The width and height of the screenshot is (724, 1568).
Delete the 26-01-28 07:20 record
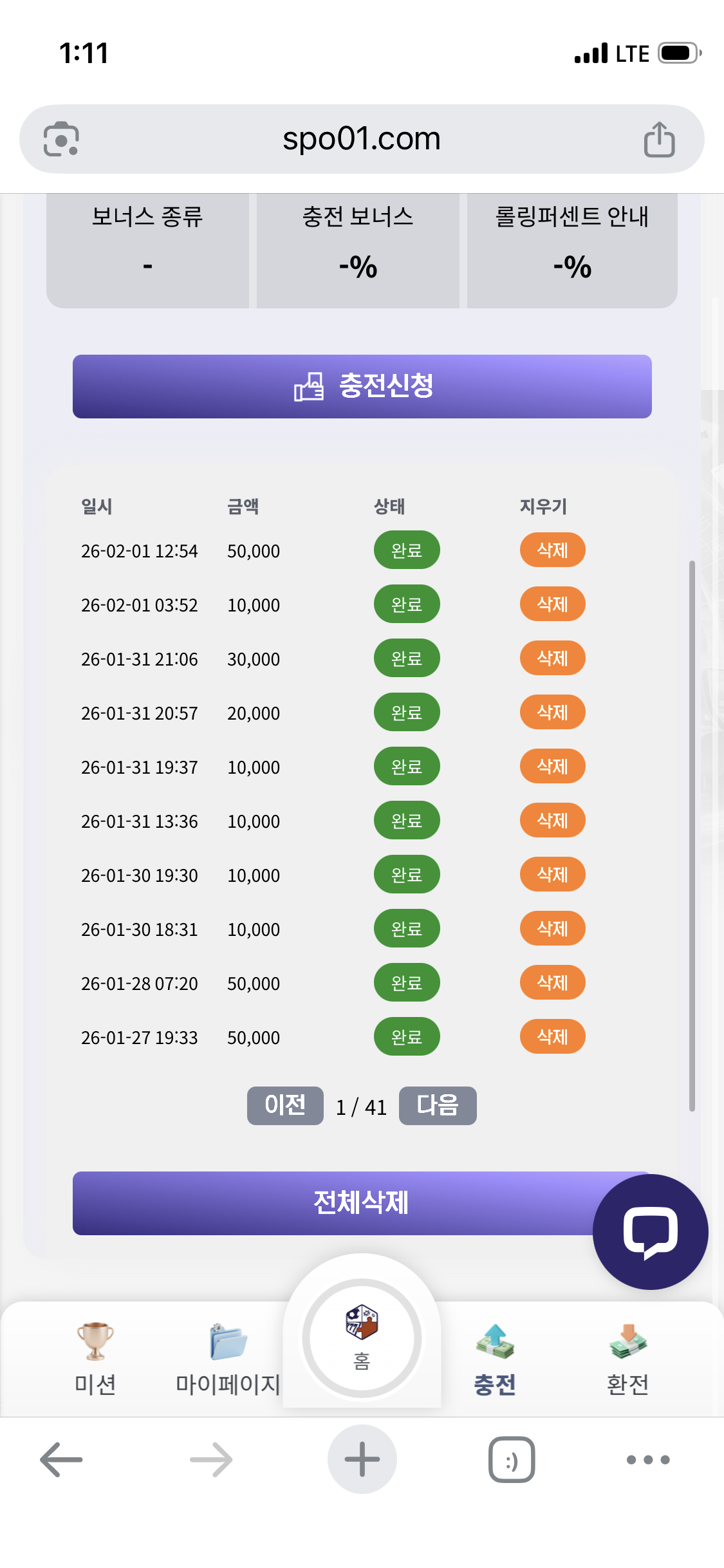552,983
